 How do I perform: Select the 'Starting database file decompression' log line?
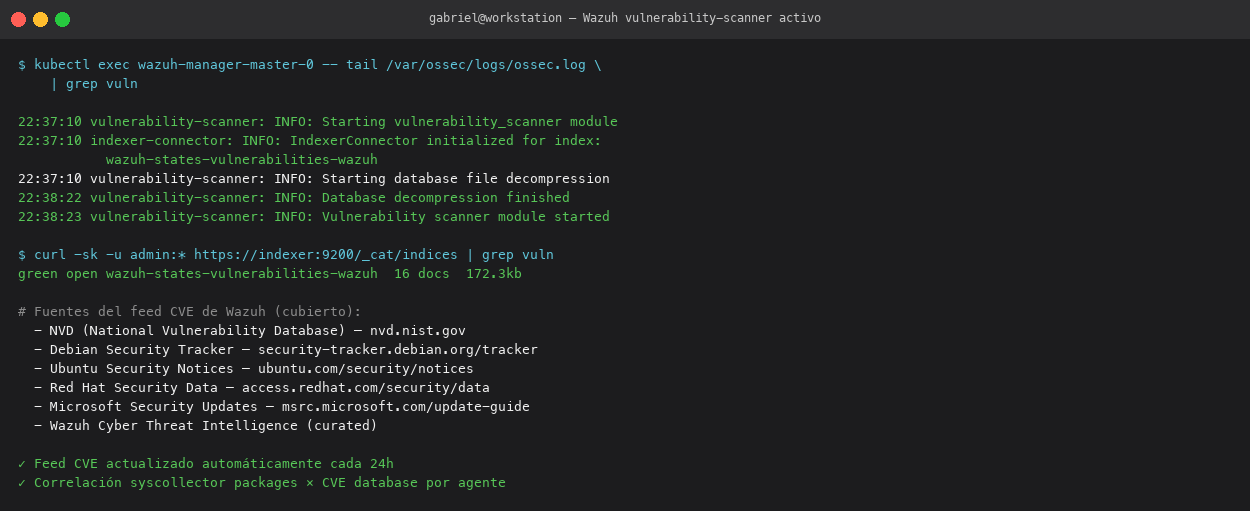314,178
